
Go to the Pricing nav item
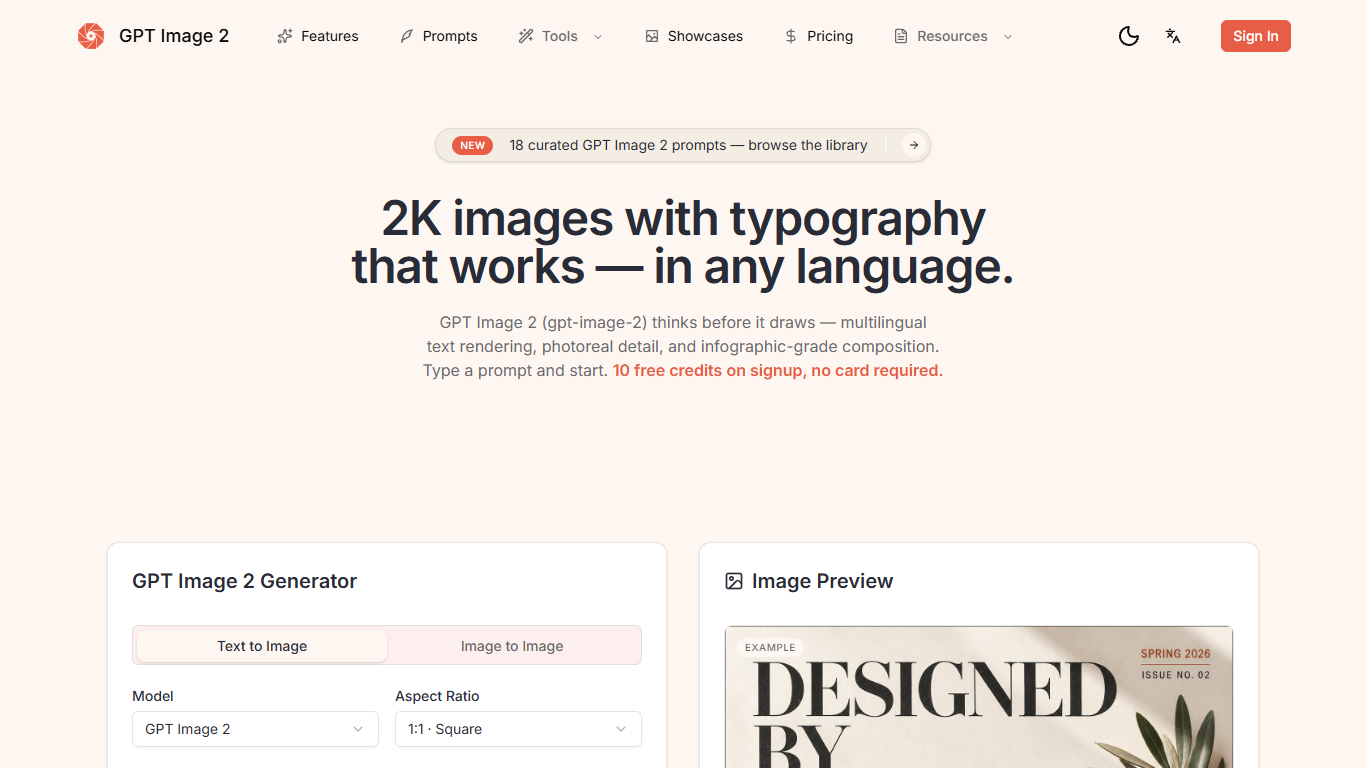pos(818,36)
